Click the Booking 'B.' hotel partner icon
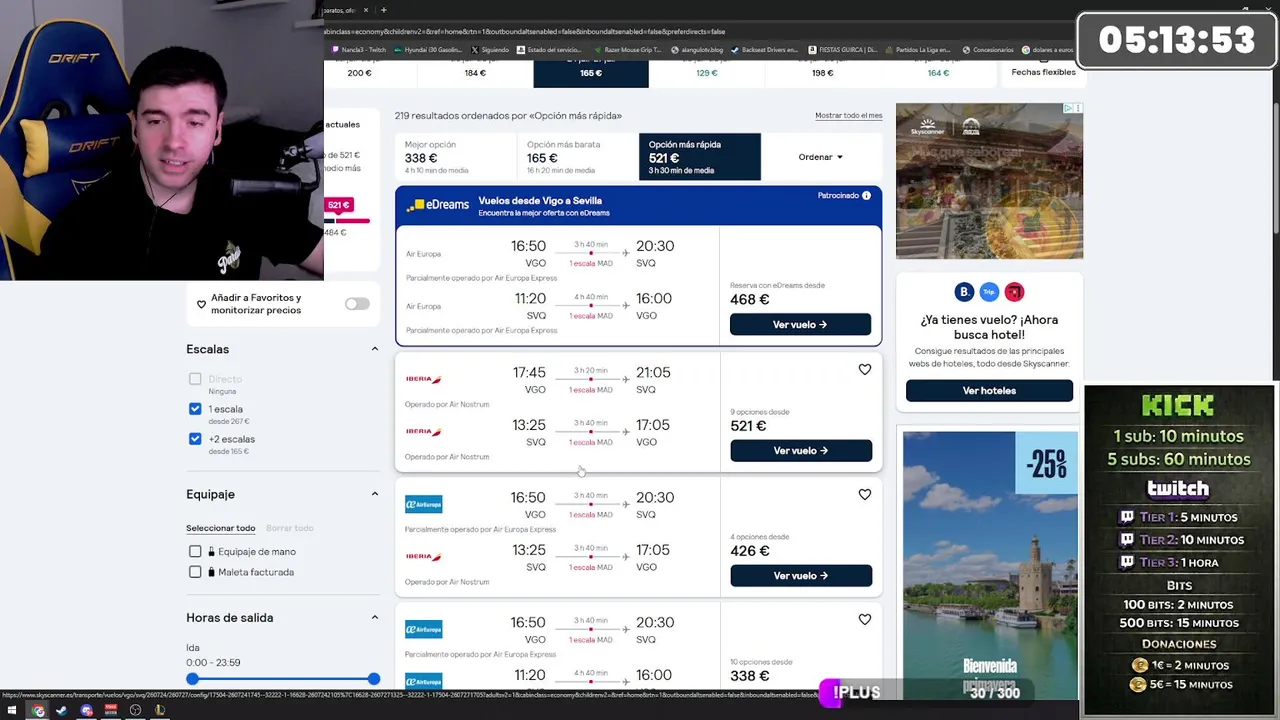The image size is (1280, 720). click(964, 292)
